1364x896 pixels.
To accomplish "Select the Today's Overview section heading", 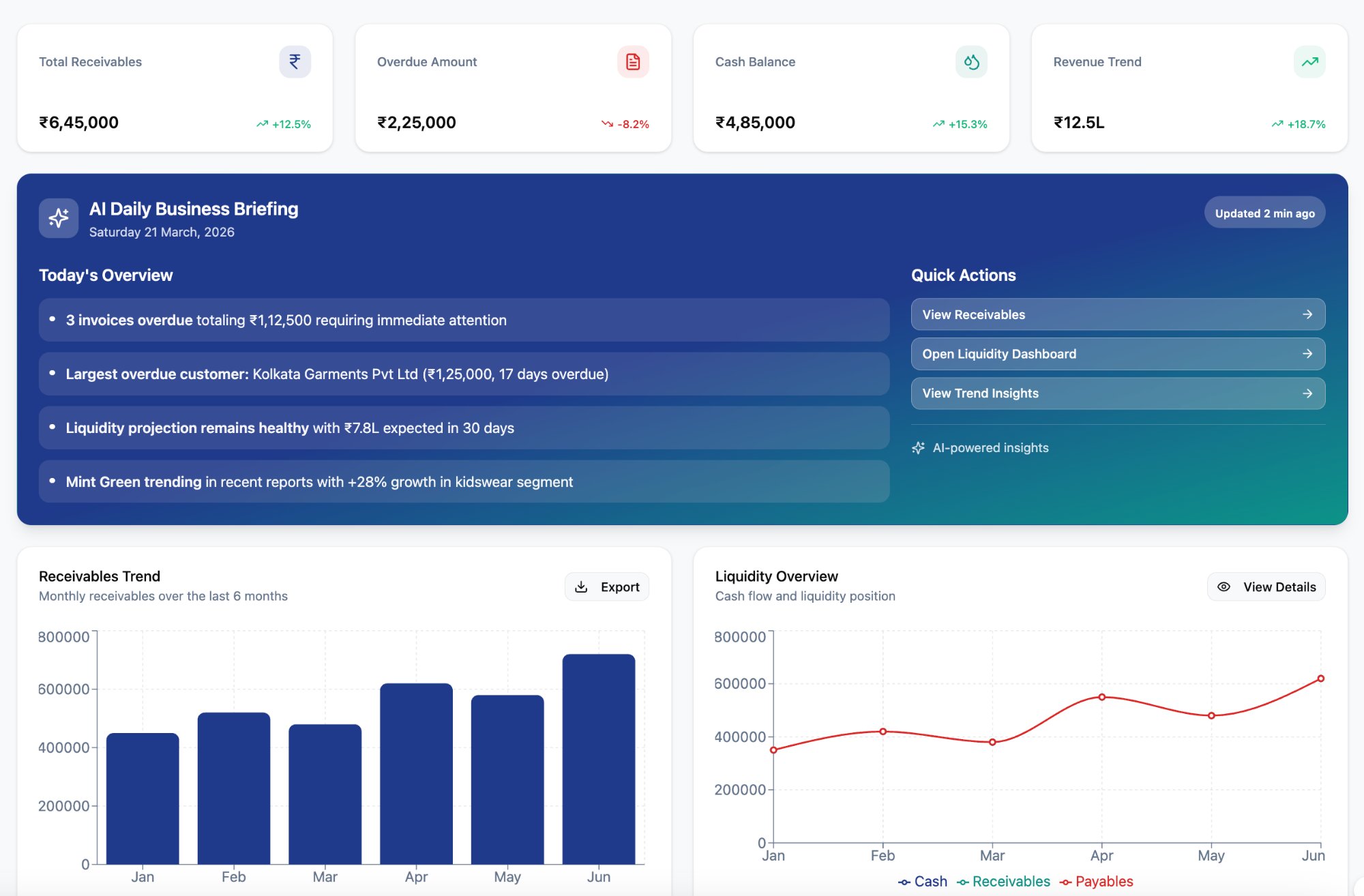I will 105,275.
